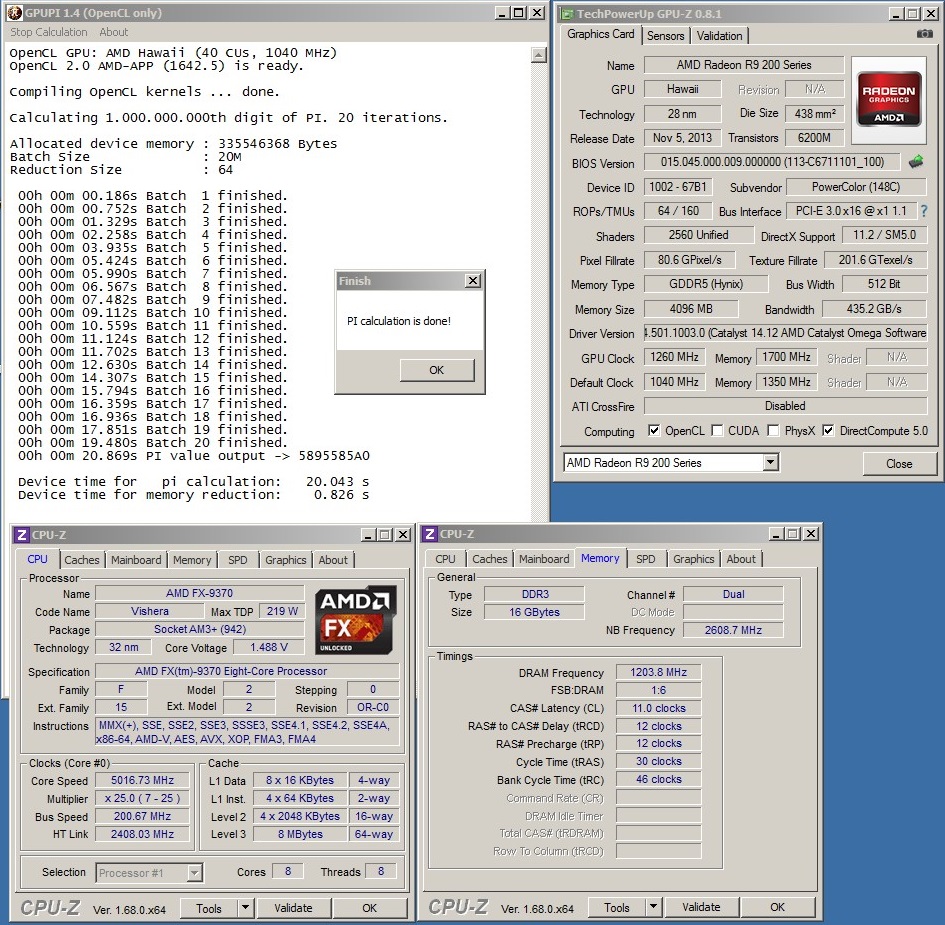Click OK in the right CPU-Z window
The height and width of the screenshot is (925, 945).
pos(777,906)
